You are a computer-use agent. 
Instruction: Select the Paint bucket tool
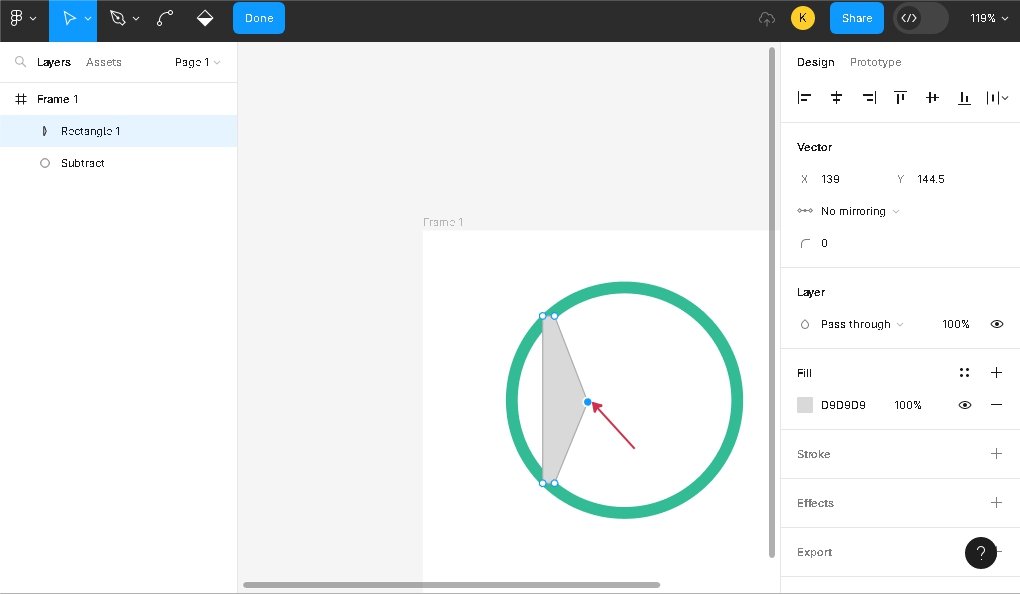205,18
